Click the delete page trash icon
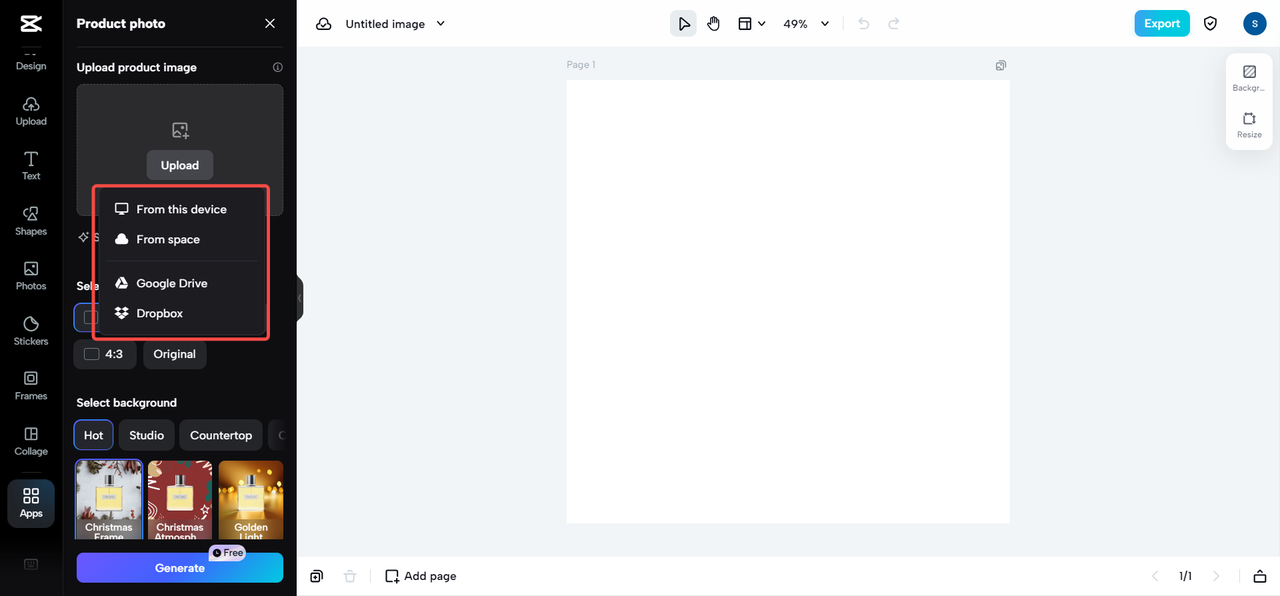 349,576
